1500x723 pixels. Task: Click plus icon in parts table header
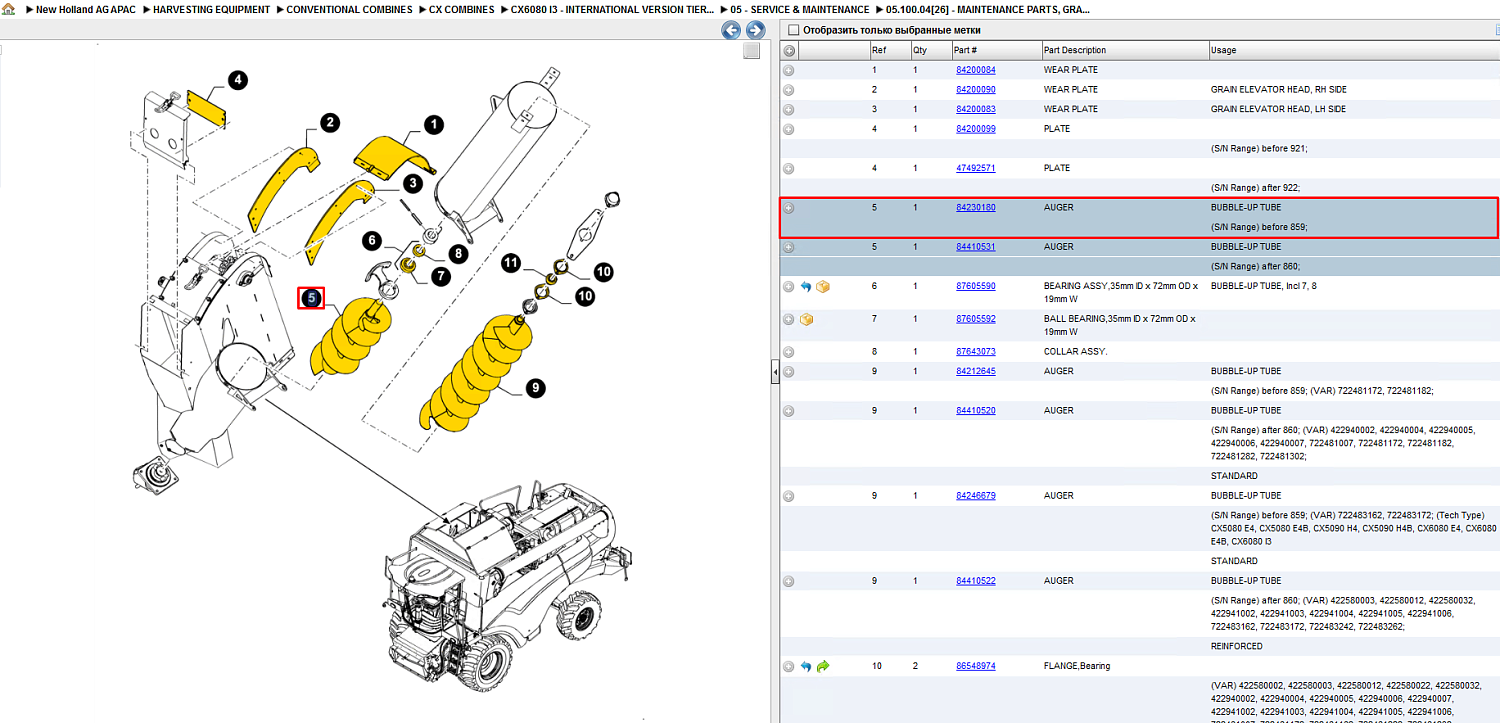(x=789, y=50)
